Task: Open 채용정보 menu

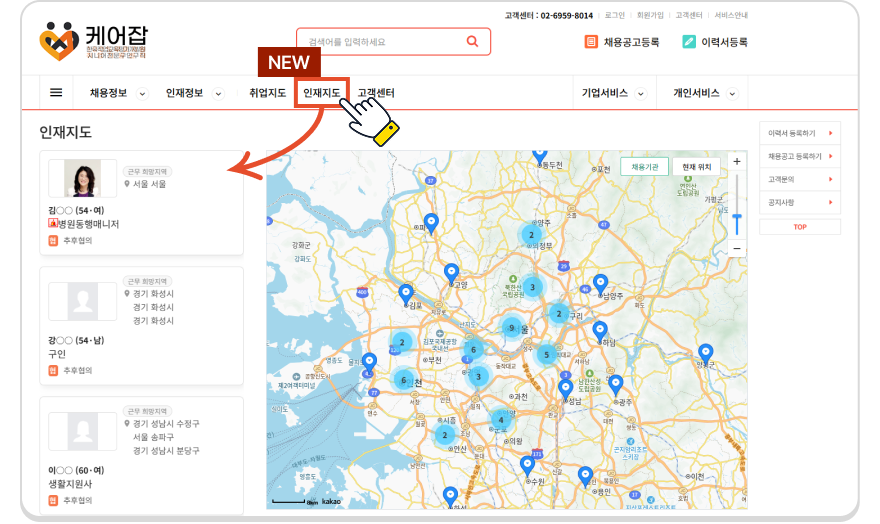Action: (x=108, y=93)
